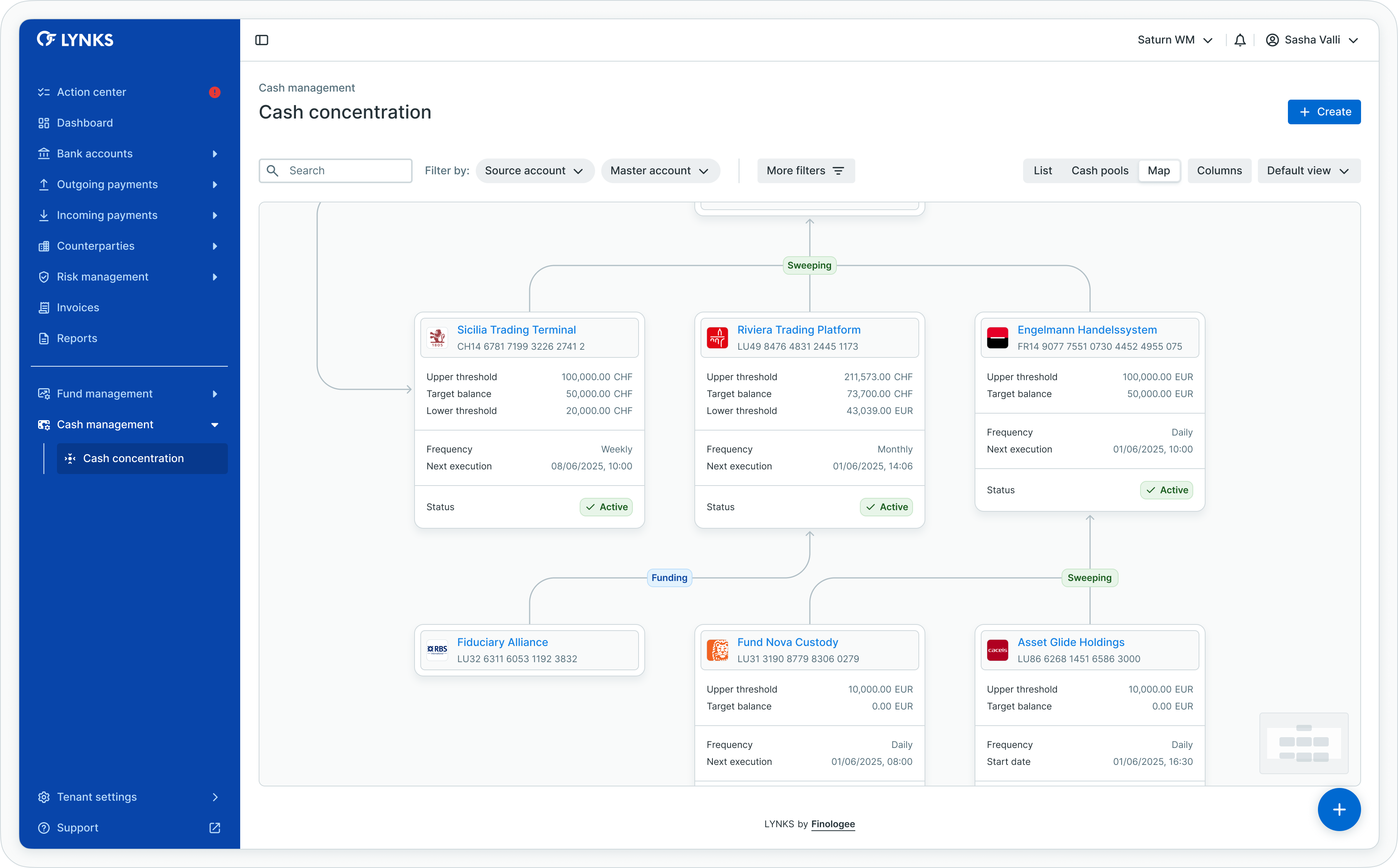Click the Riviera Trading Platform bank logo
This screenshot has width=1398, height=868.
click(x=717, y=338)
